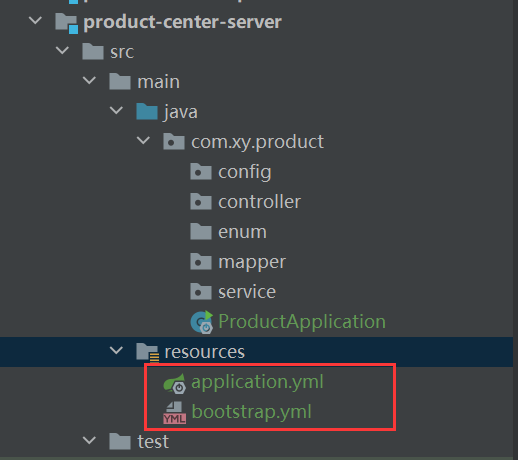The width and height of the screenshot is (518, 460).
Task: Collapse the java source root chevron
Action: (x=116, y=110)
